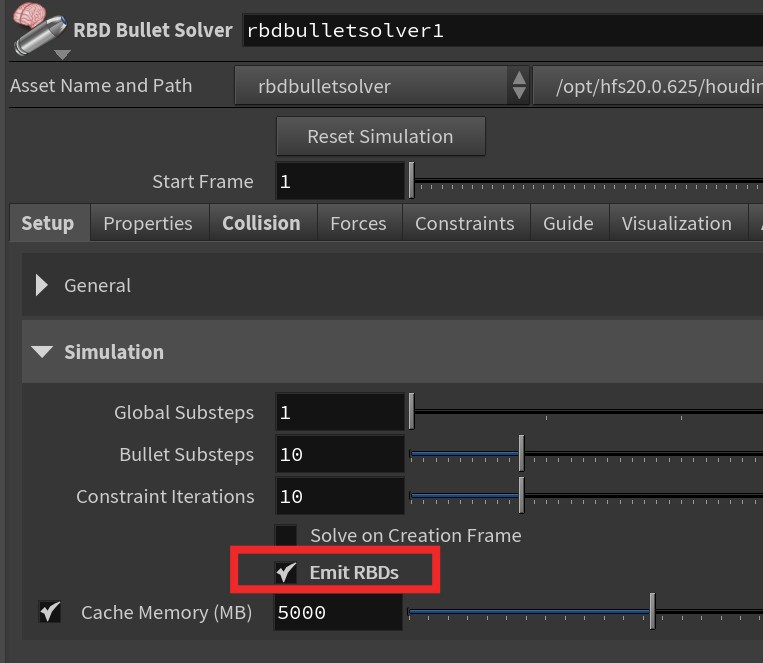Uncheck the Emit RBDs checkbox
763x663 pixels.
click(x=286, y=572)
